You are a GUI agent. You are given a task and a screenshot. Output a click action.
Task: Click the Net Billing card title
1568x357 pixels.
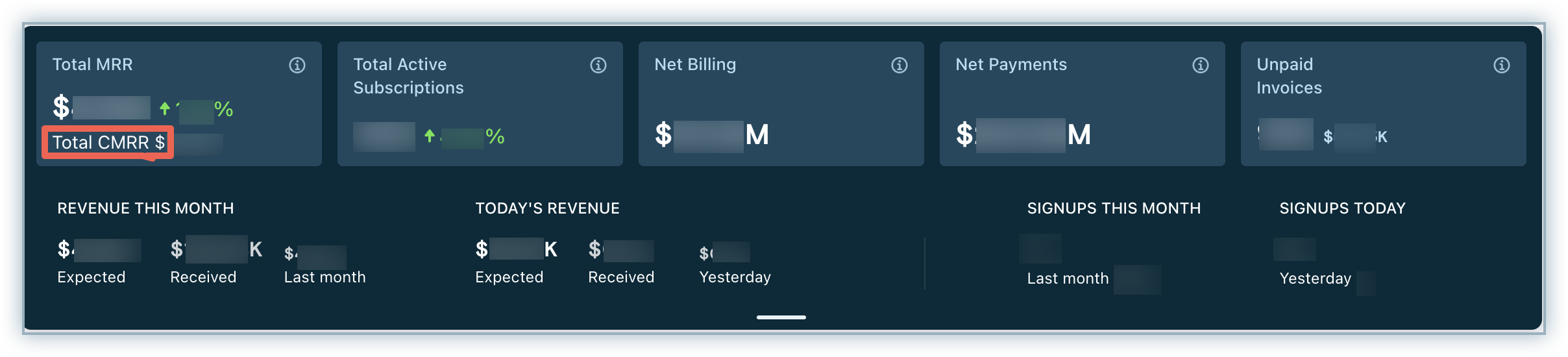point(695,65)
